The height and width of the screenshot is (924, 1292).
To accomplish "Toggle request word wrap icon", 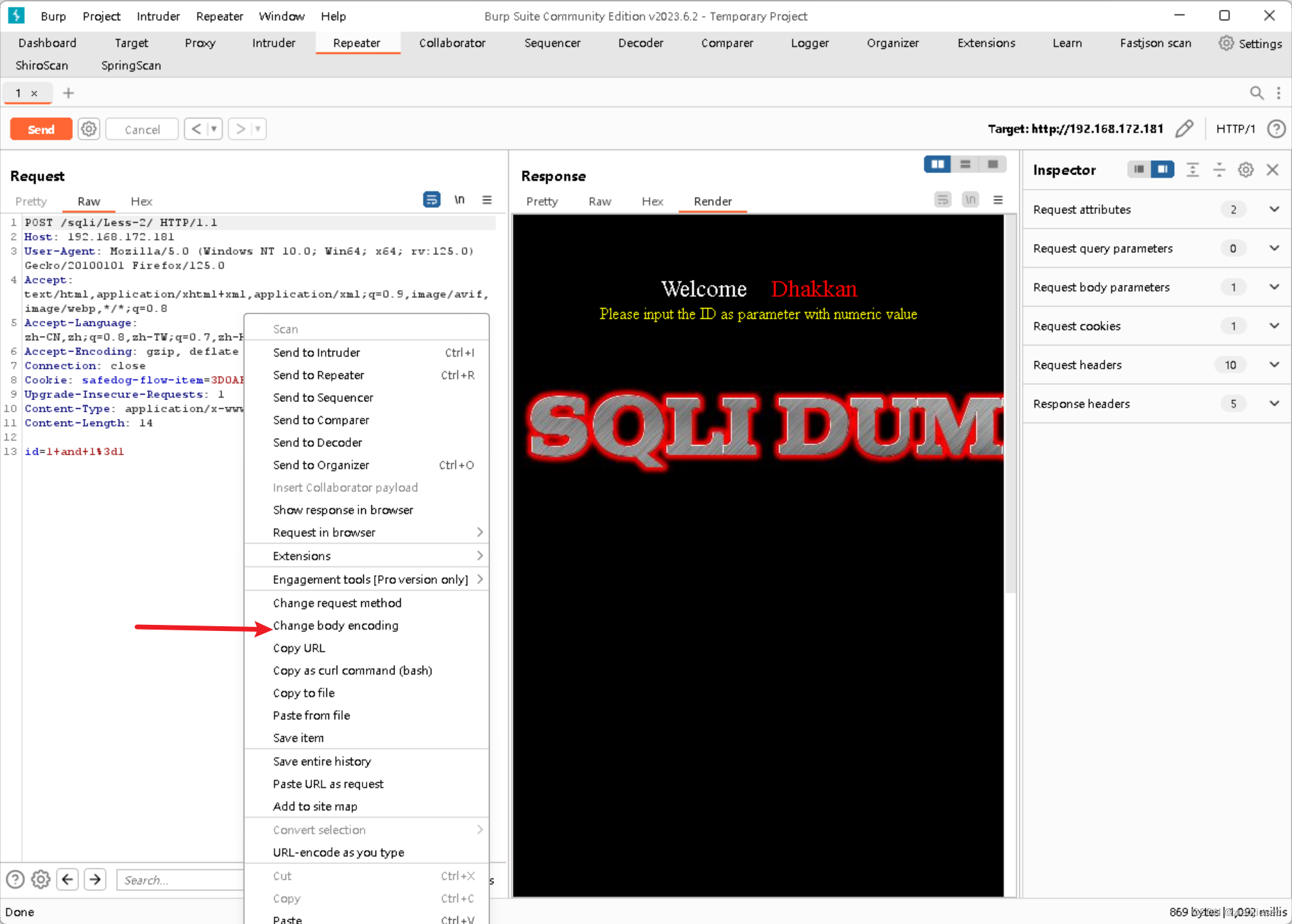I will coord(431,200).
